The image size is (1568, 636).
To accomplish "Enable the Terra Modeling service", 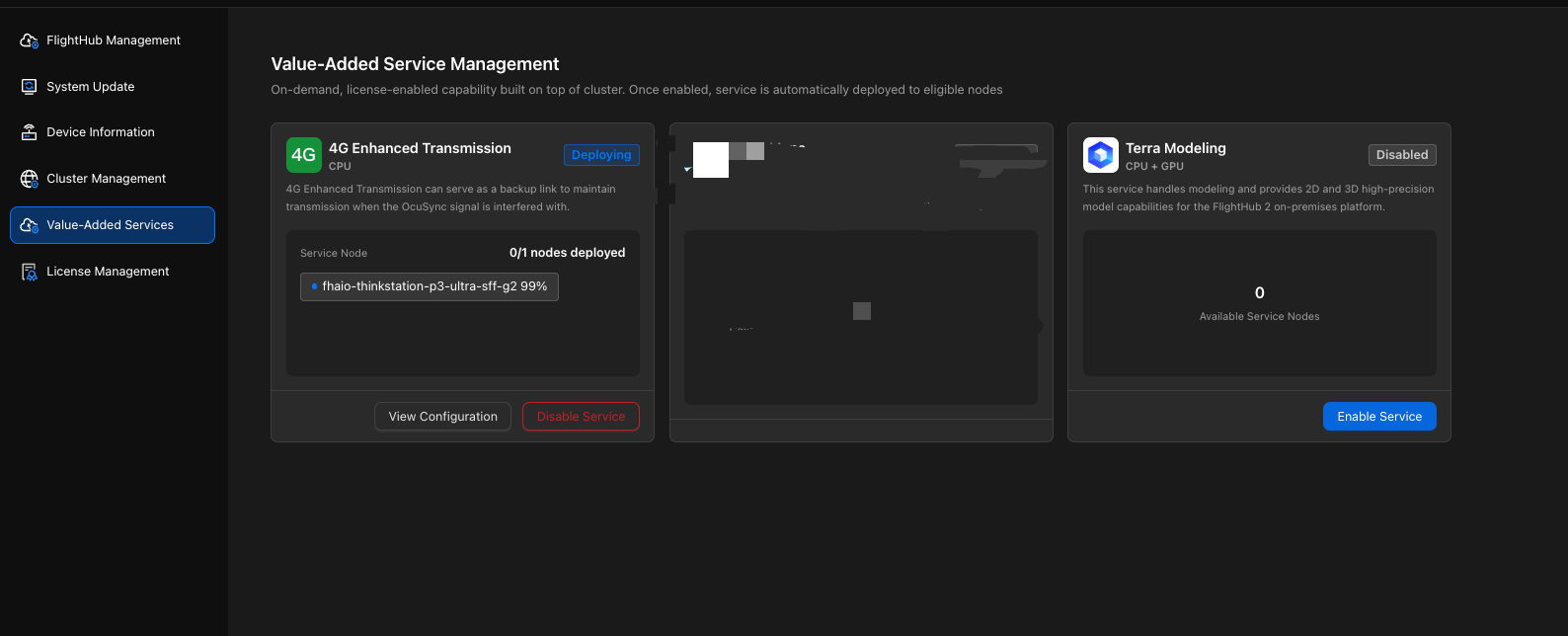I will pos(1379,417).
